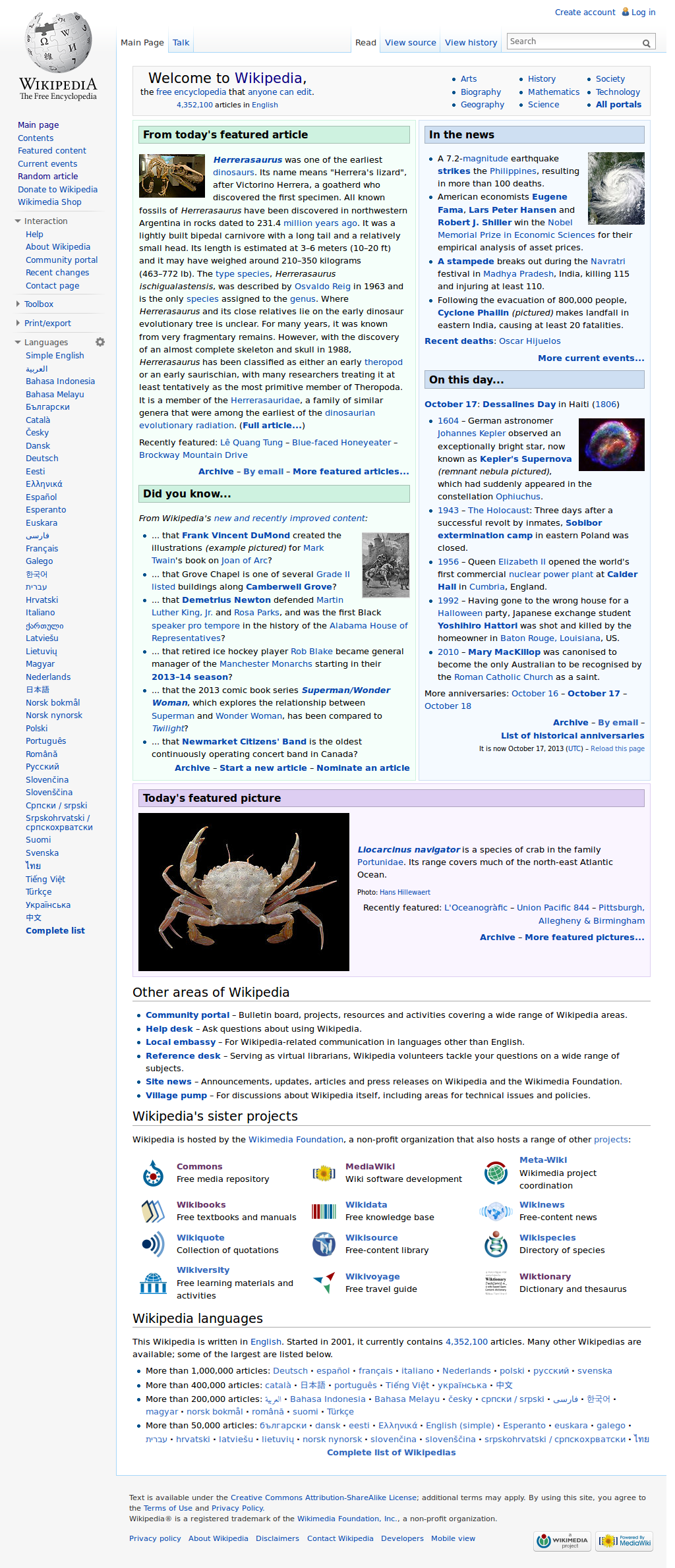Click the Wikinews logo icon
The height and width of the screenshot is (1568, 675).
tap(496, 1211)
